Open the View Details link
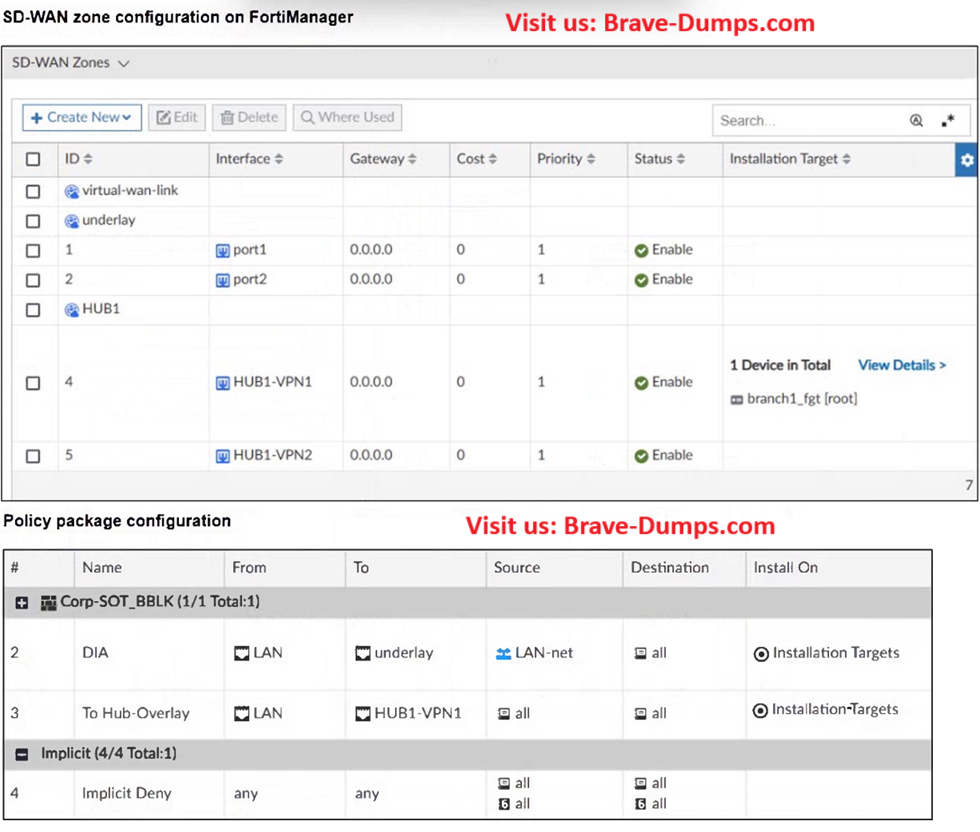The height and width of the screenshot is (832, 980). [x=902, y=366]
